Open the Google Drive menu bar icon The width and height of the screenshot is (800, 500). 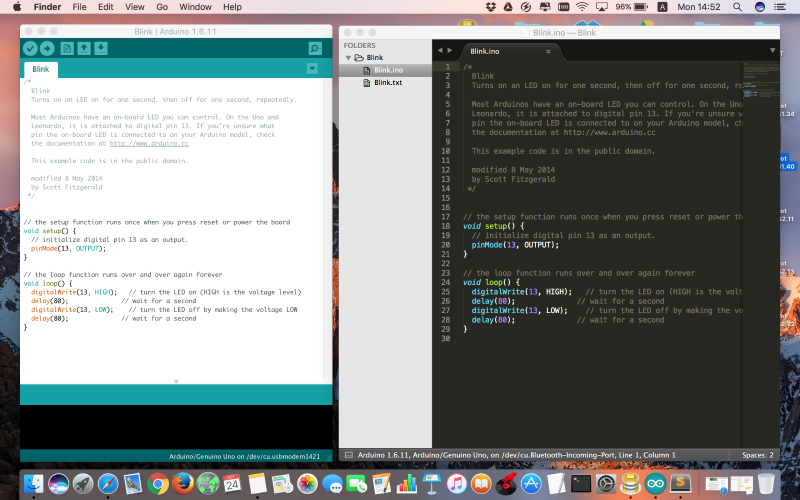(x=508, y=7)
